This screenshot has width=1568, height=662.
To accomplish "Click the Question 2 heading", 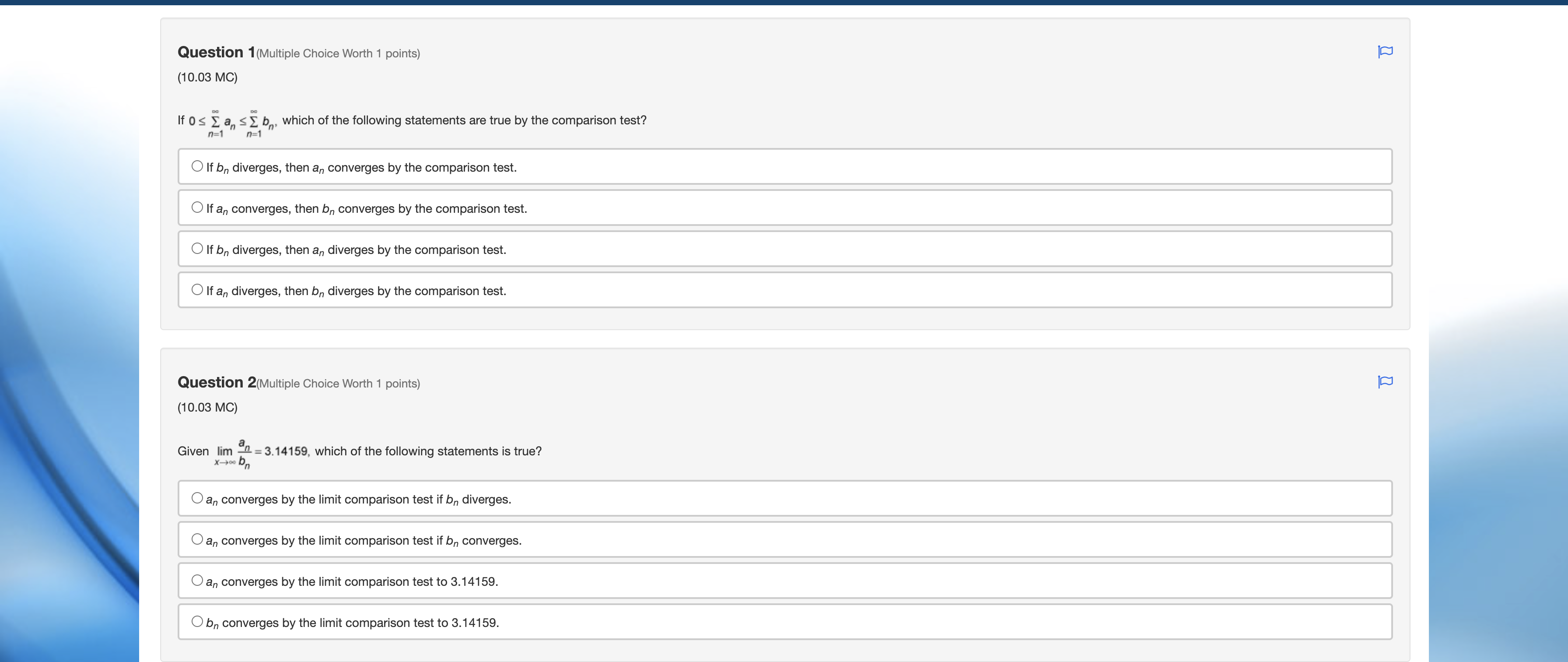I will 216,383.
